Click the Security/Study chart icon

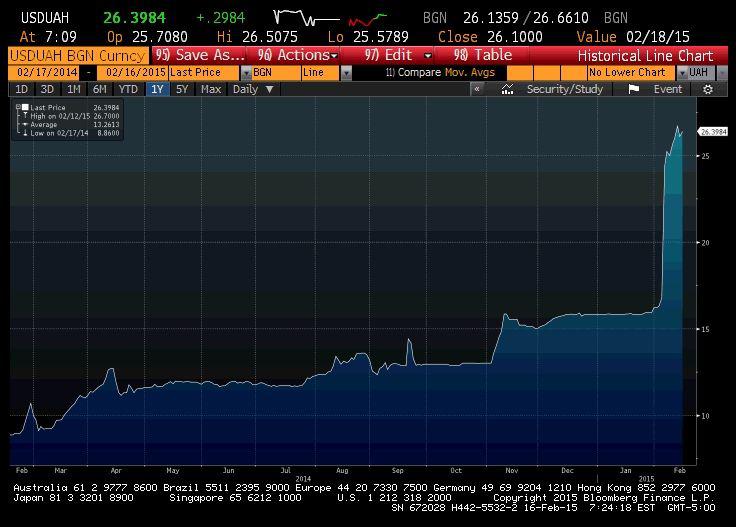coord(508,89)
